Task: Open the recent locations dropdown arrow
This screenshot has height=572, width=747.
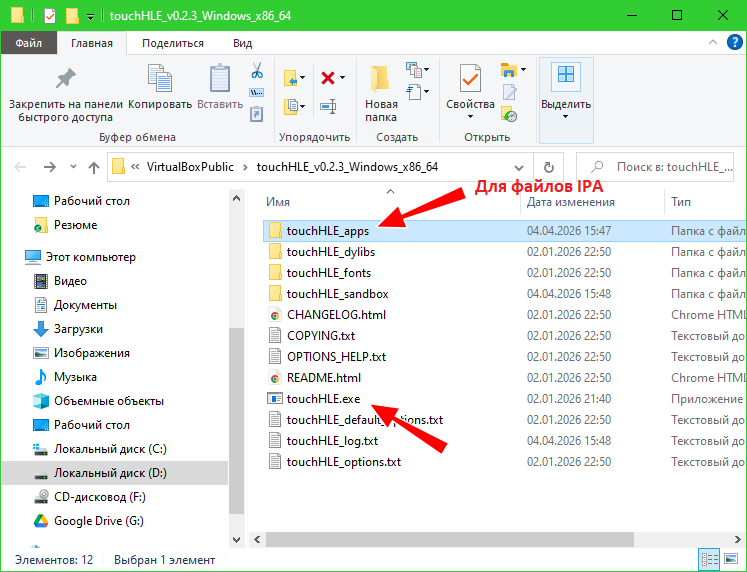Action: pyautogui.click(x=73, y=167)
